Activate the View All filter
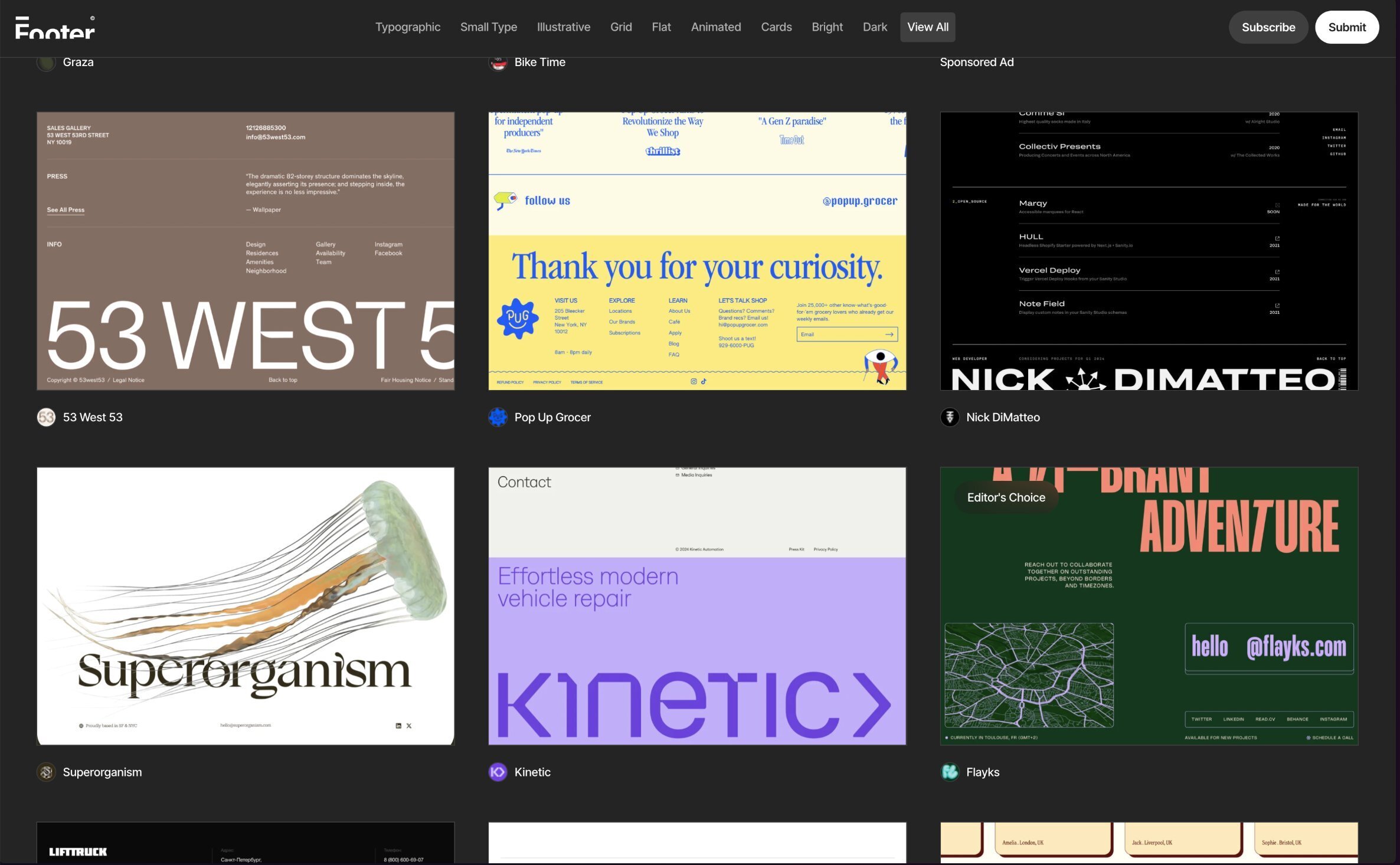Screen dimensions: 1400x865 click(x=928, y=27)
